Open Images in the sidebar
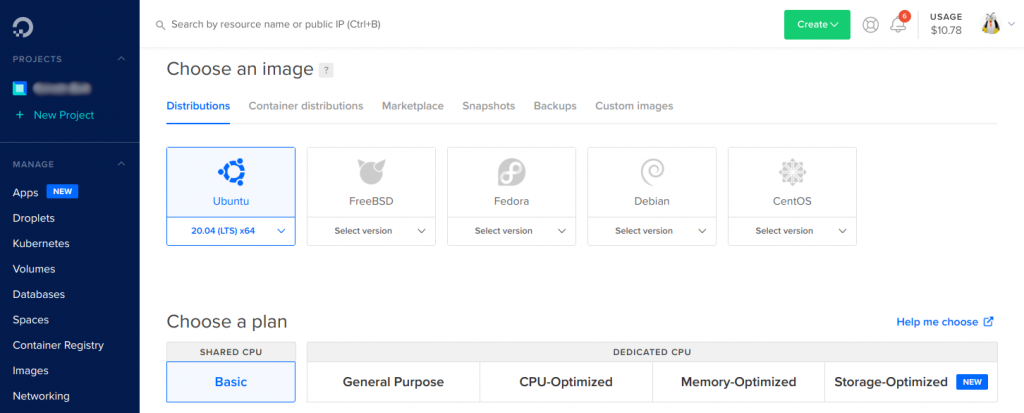The height and width of the screenshot is (413, 1024). click(x=31, y=371)
